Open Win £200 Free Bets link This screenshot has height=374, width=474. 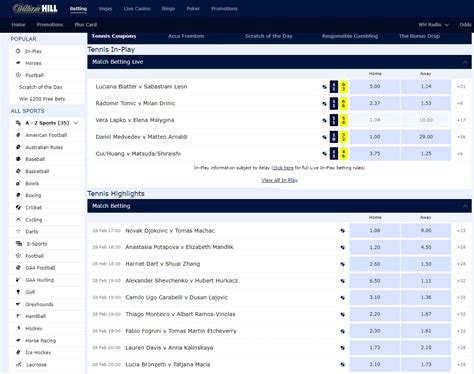coord(42,99)
